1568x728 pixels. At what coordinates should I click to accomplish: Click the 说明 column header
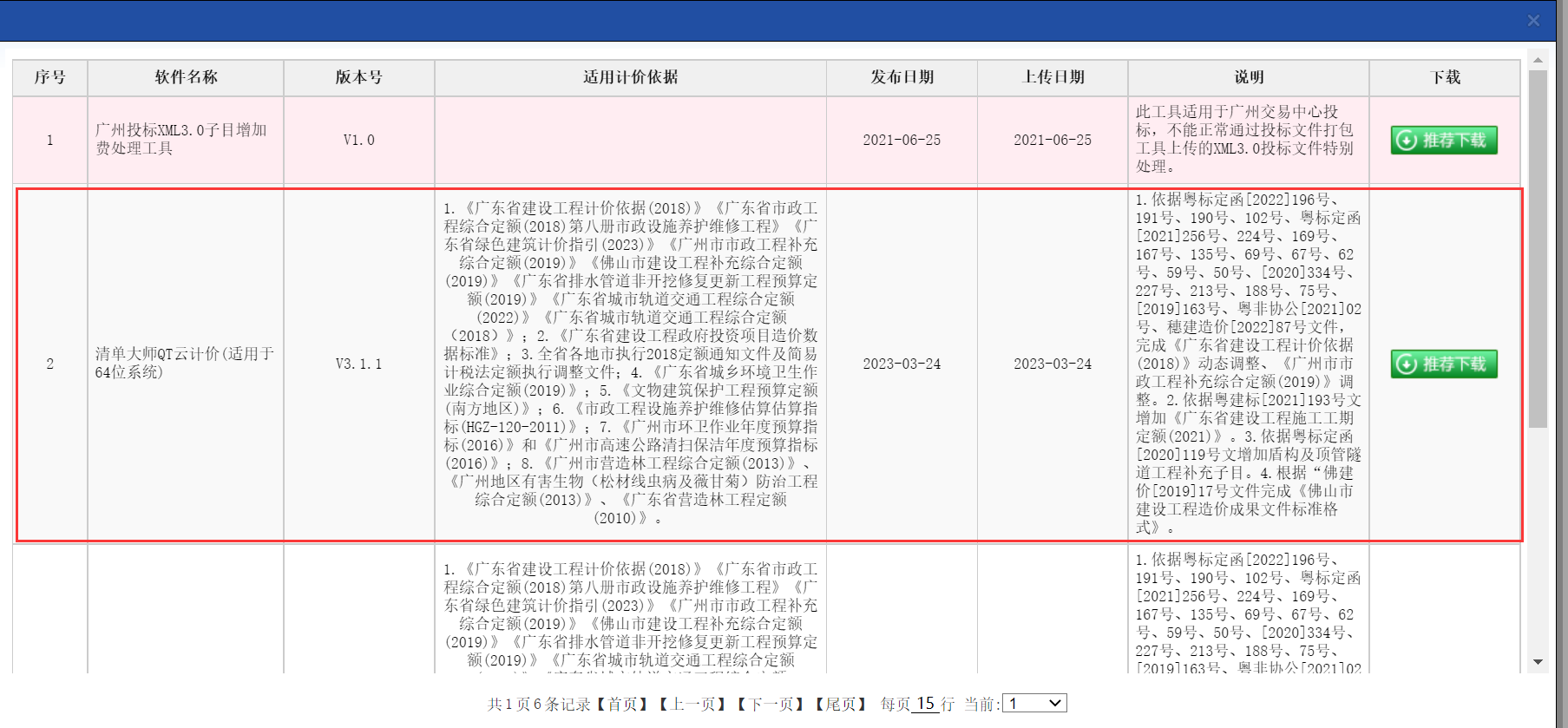coord(1250,77)
